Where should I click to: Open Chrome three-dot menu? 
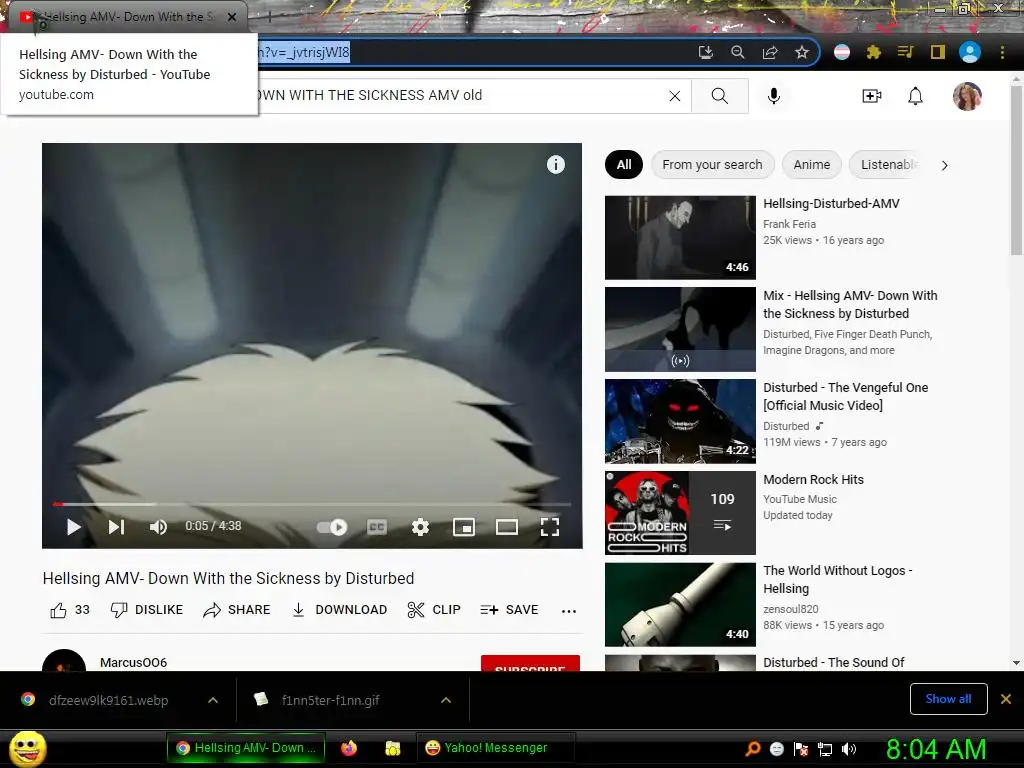(x=1002, y=52)
